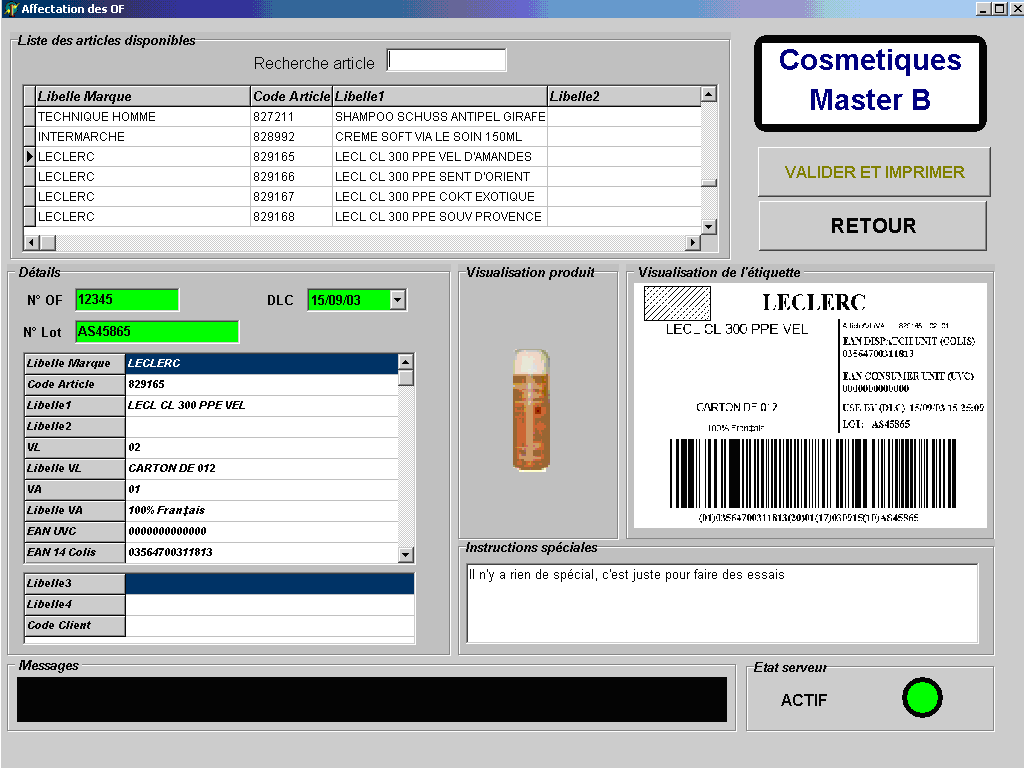Click the VALIDER ET IMPRIMER button
Viewport: 1024px width, 768px height.
coord(874,172)
